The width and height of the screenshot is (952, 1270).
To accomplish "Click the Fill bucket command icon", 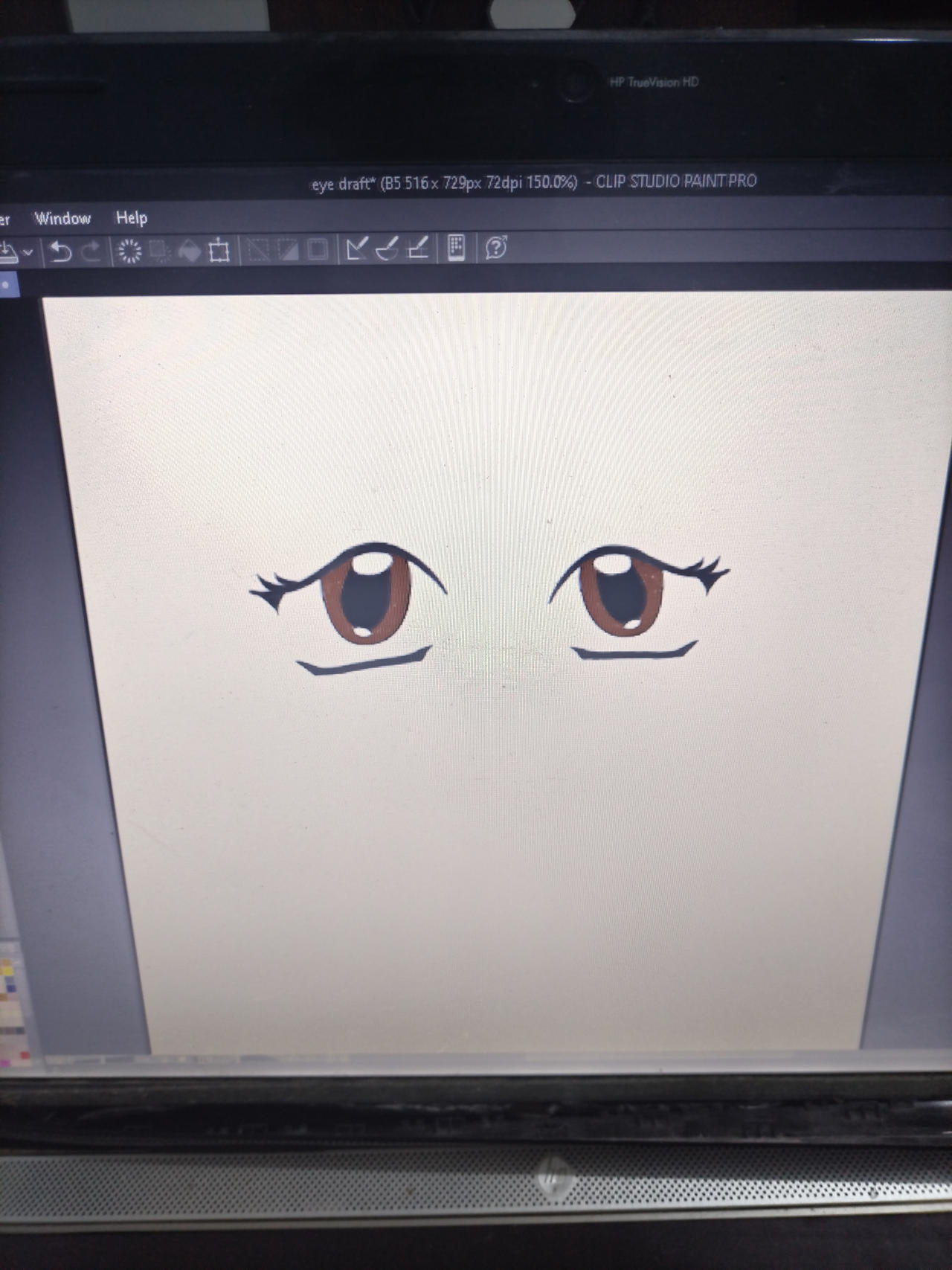I will [189, 251].
